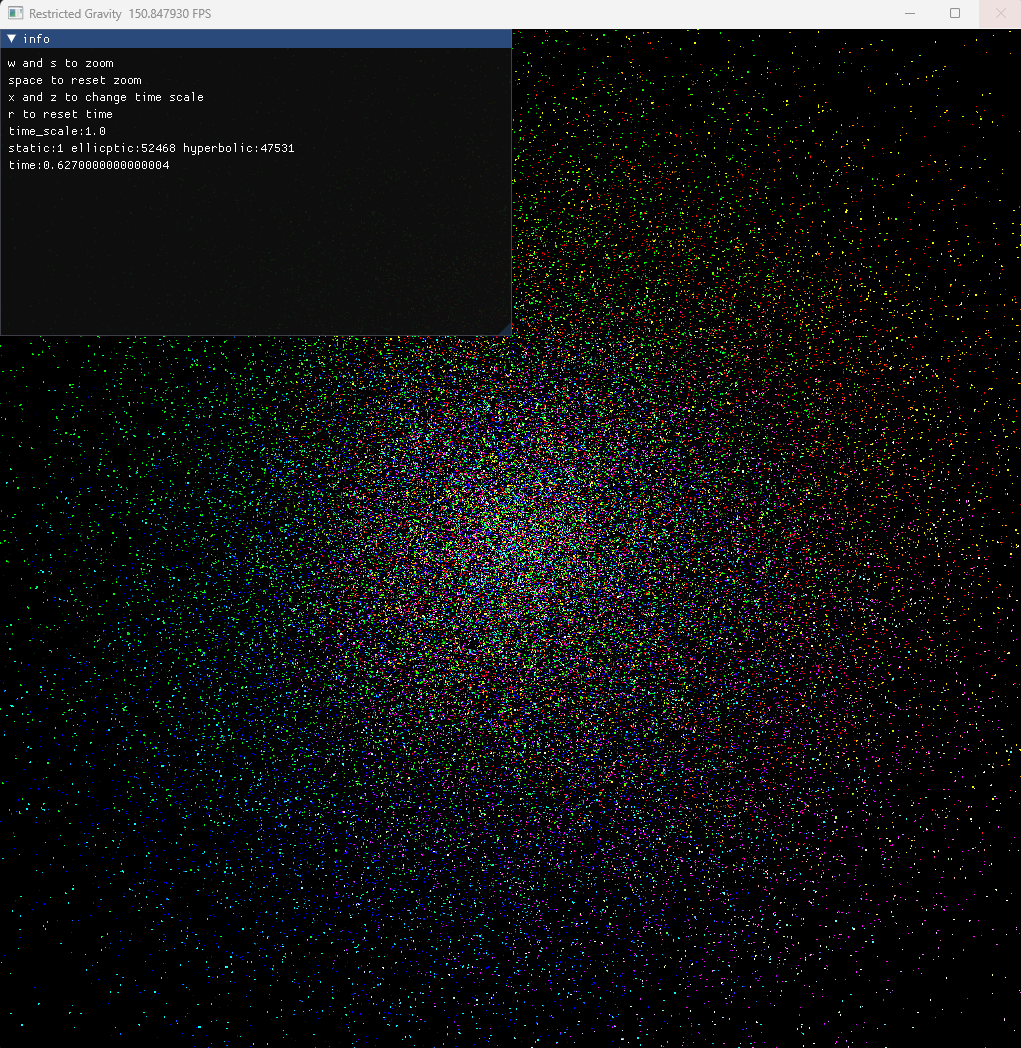Viewport: 1021px width, 1048px height.
Task: Click the text 'w and s to zoom'
Action: [x=61, y=63]
